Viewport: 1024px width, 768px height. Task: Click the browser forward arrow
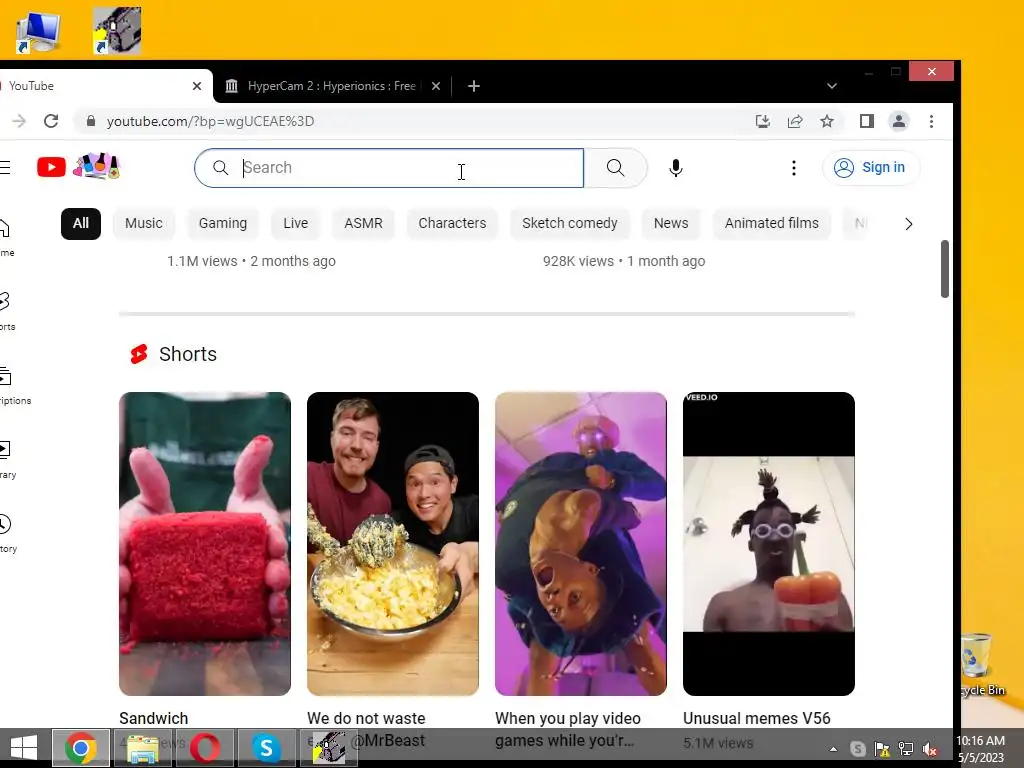[x=19, y=121]
